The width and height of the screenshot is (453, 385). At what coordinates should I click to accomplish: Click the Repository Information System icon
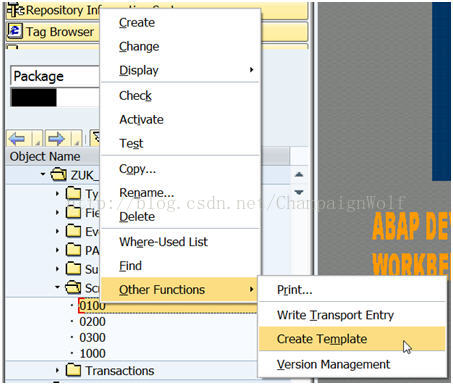[15, 10]
